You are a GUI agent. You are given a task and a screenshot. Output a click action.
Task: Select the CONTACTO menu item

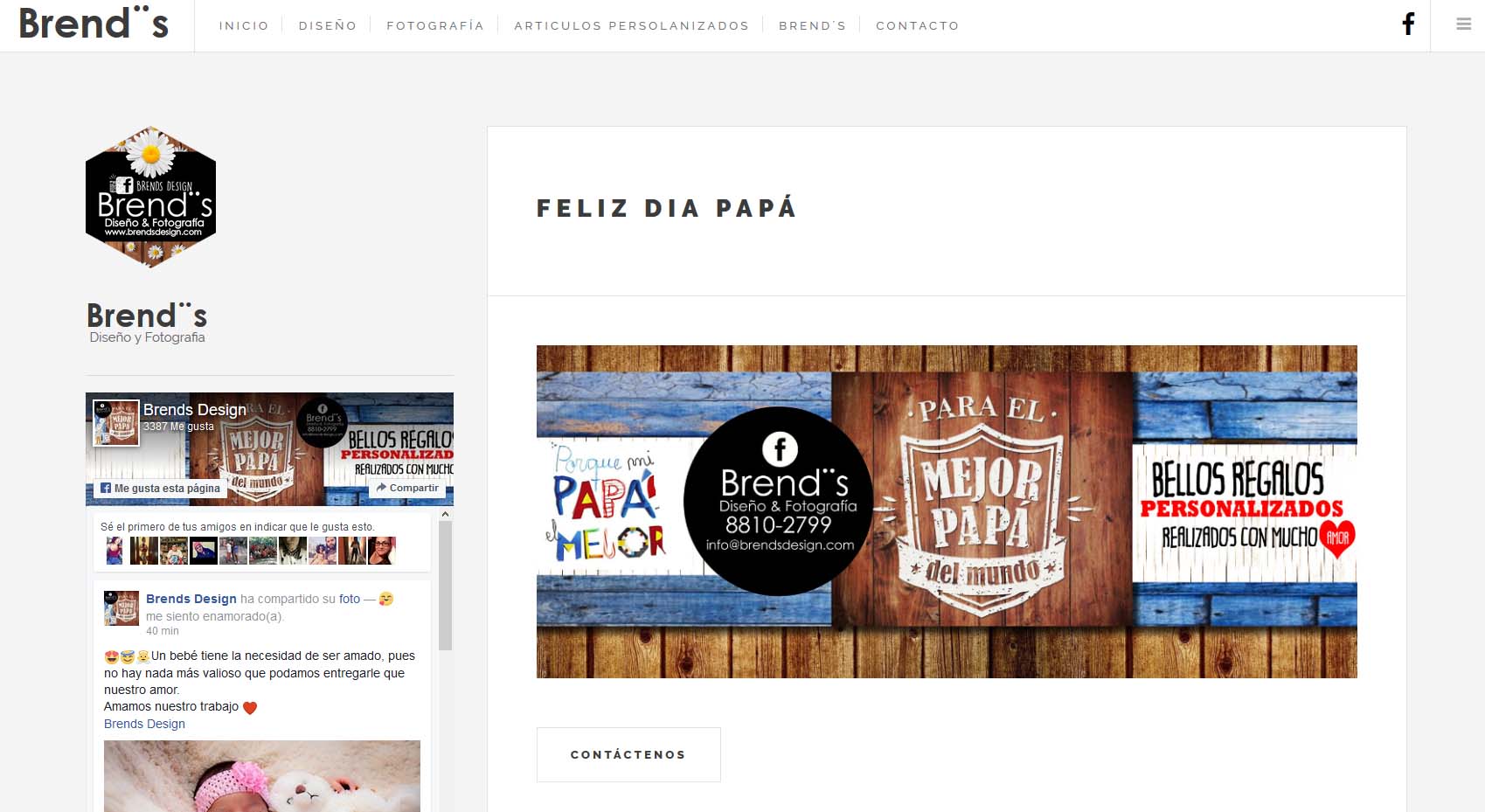pyautogui.click(x=918, y=26)
